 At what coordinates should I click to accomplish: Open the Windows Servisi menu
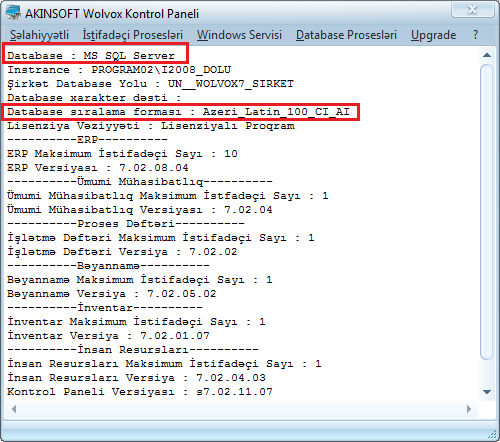239,35
